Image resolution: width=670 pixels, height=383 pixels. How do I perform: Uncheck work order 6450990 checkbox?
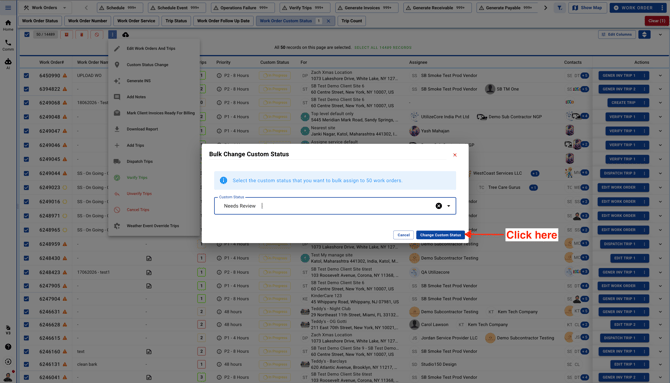pyautogui.click(x=26, y=76)
